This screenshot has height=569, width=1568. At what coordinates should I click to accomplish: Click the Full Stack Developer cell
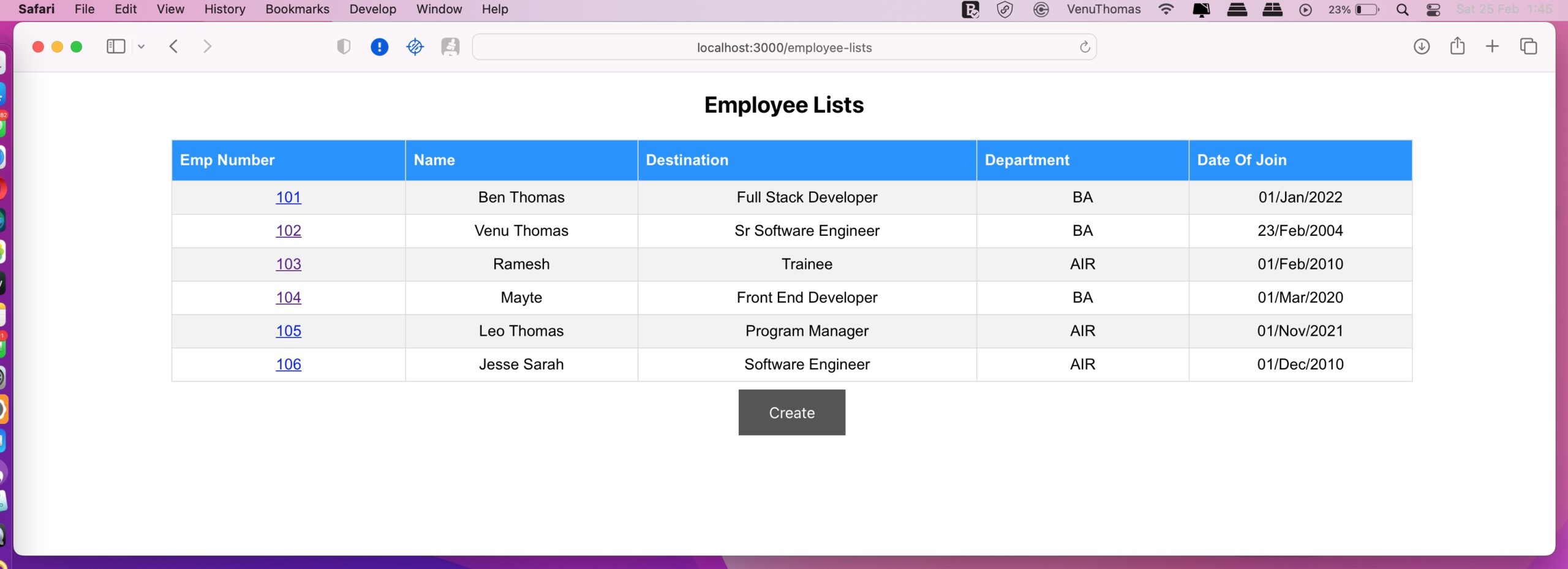tap(807, 197)
